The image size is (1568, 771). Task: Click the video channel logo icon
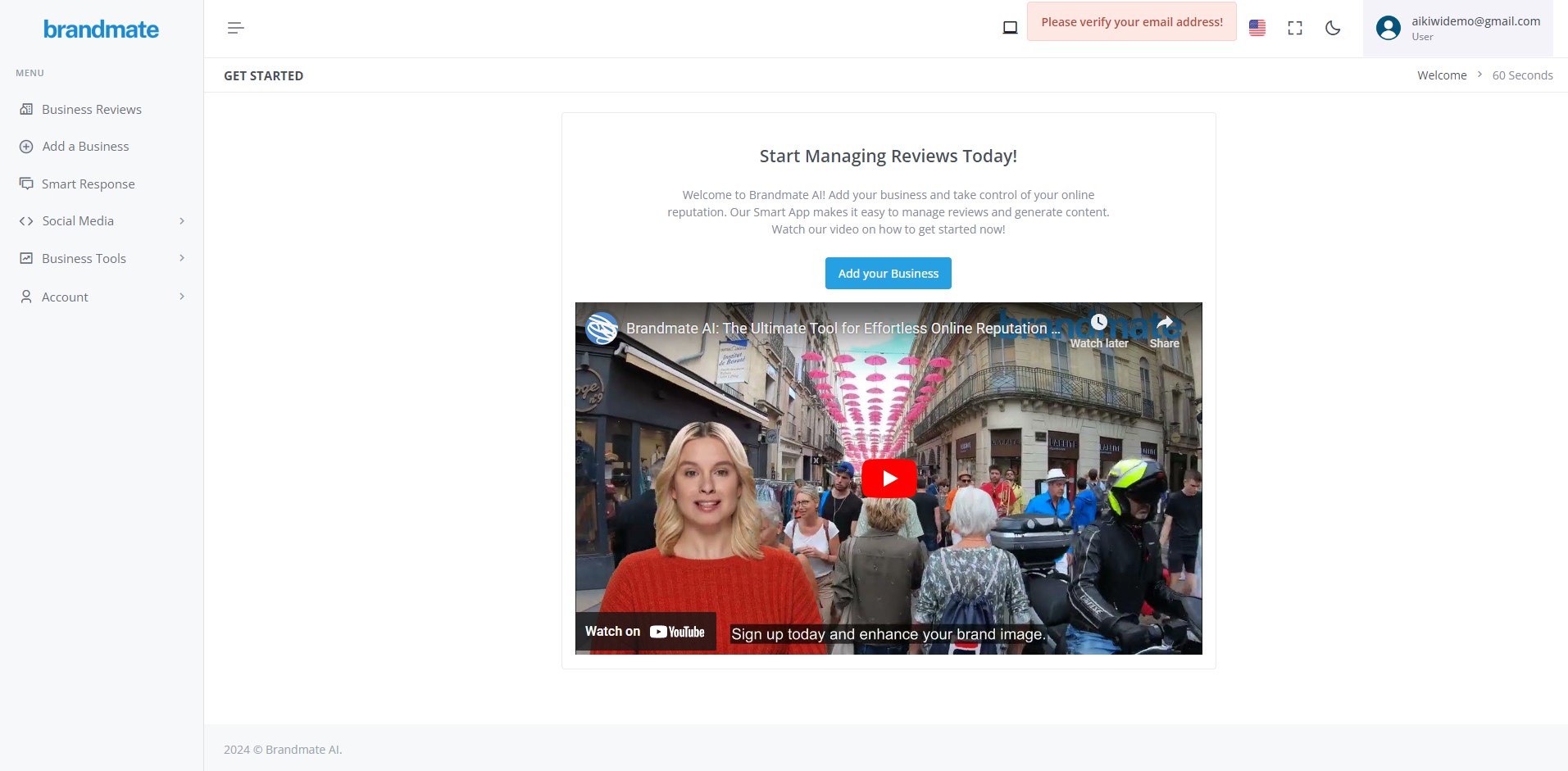[x=602, y=329]
